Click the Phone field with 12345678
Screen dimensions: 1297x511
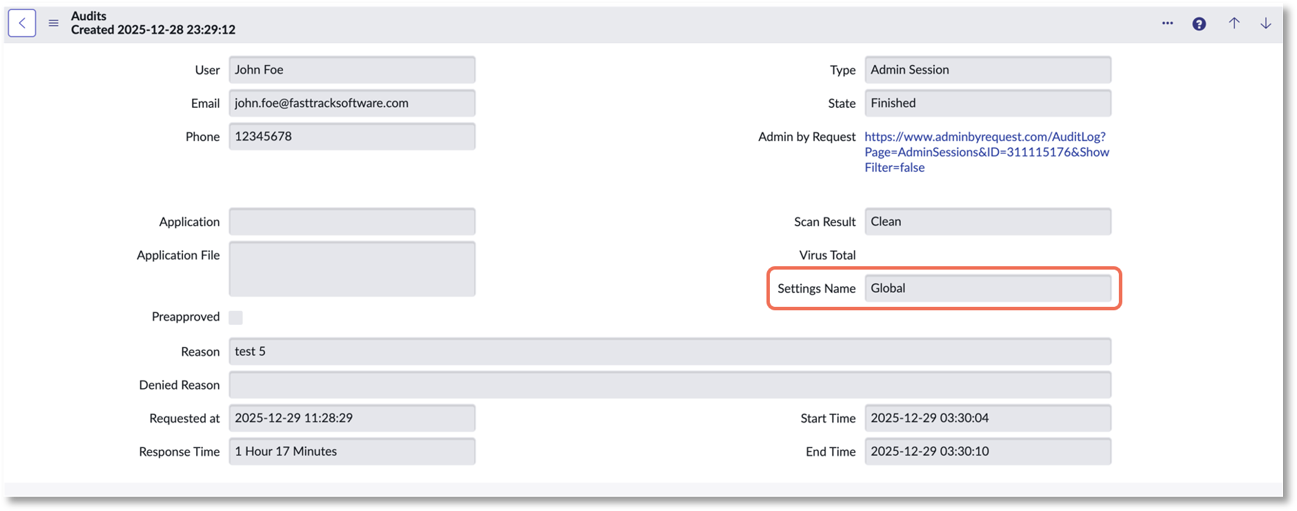(x=352, y=136)
